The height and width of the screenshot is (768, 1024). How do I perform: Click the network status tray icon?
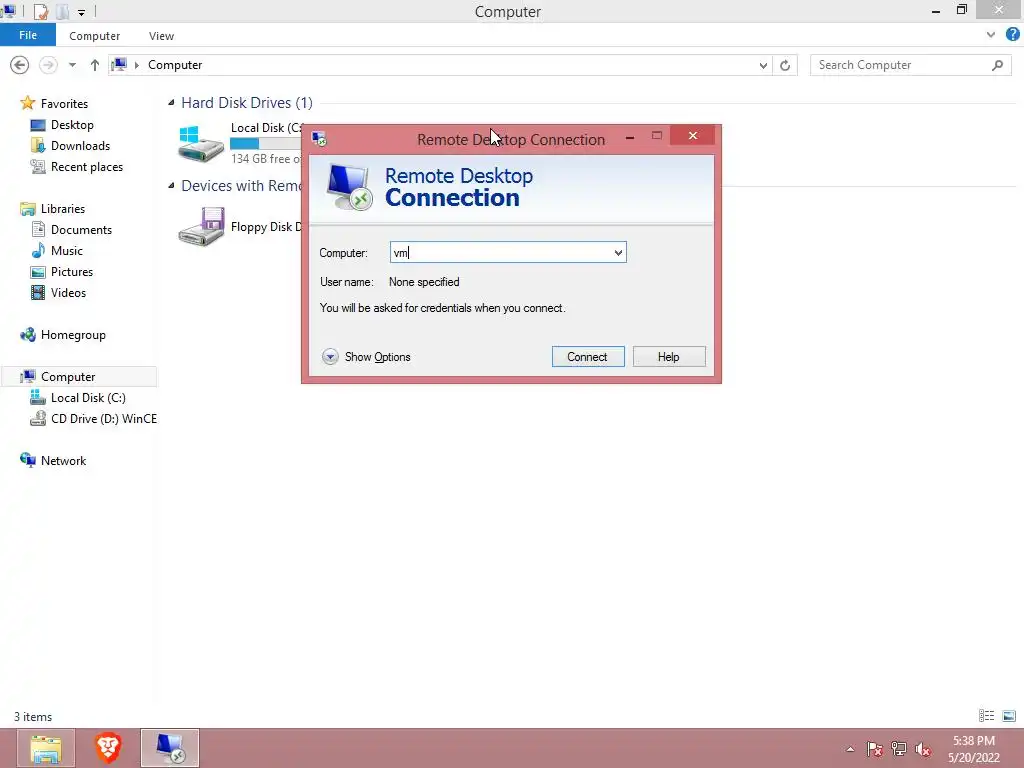pos(899,749)
